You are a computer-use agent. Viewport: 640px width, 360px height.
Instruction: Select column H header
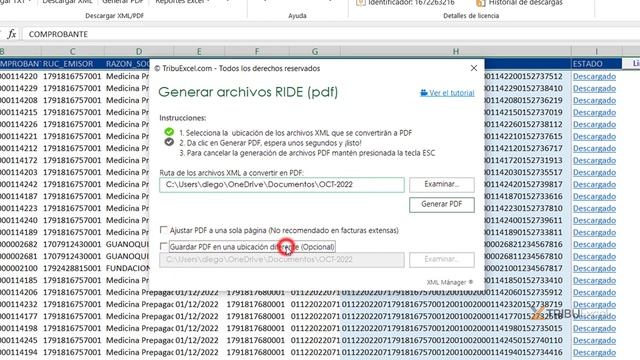point(456,51)
